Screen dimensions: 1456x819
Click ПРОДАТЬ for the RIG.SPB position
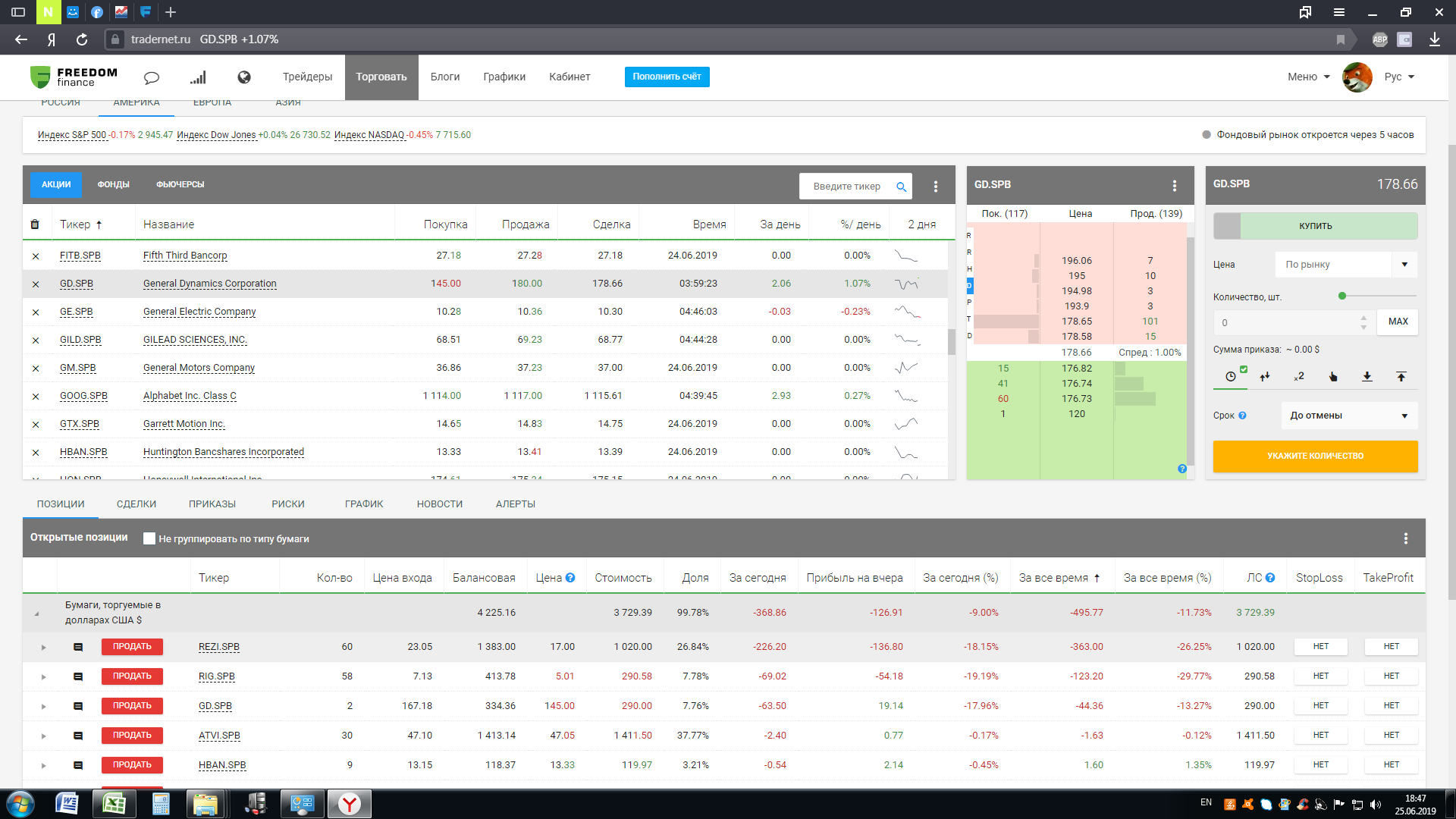(x=132, y=676)
